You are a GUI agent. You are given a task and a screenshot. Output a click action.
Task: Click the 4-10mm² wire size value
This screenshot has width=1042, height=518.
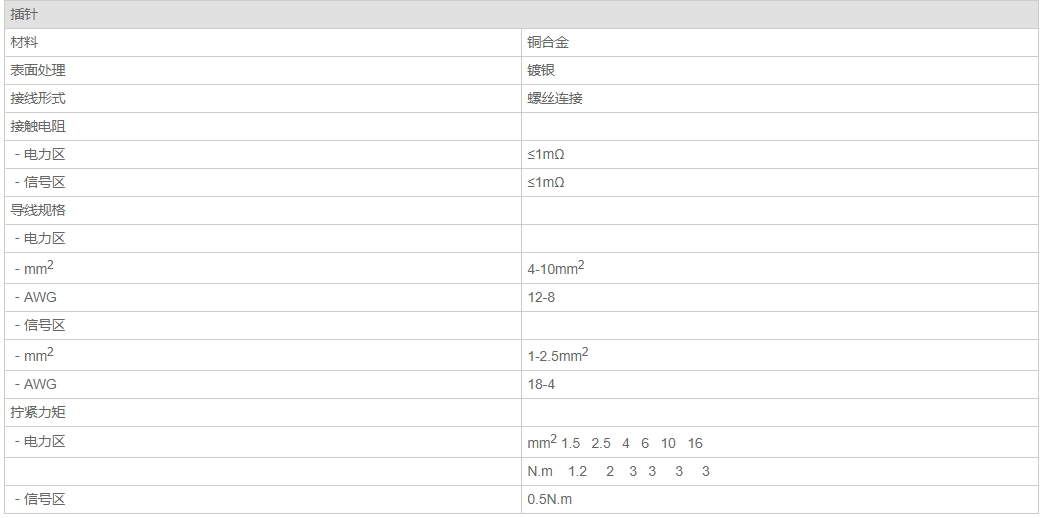pyautogui.click(x=555, y=269)
